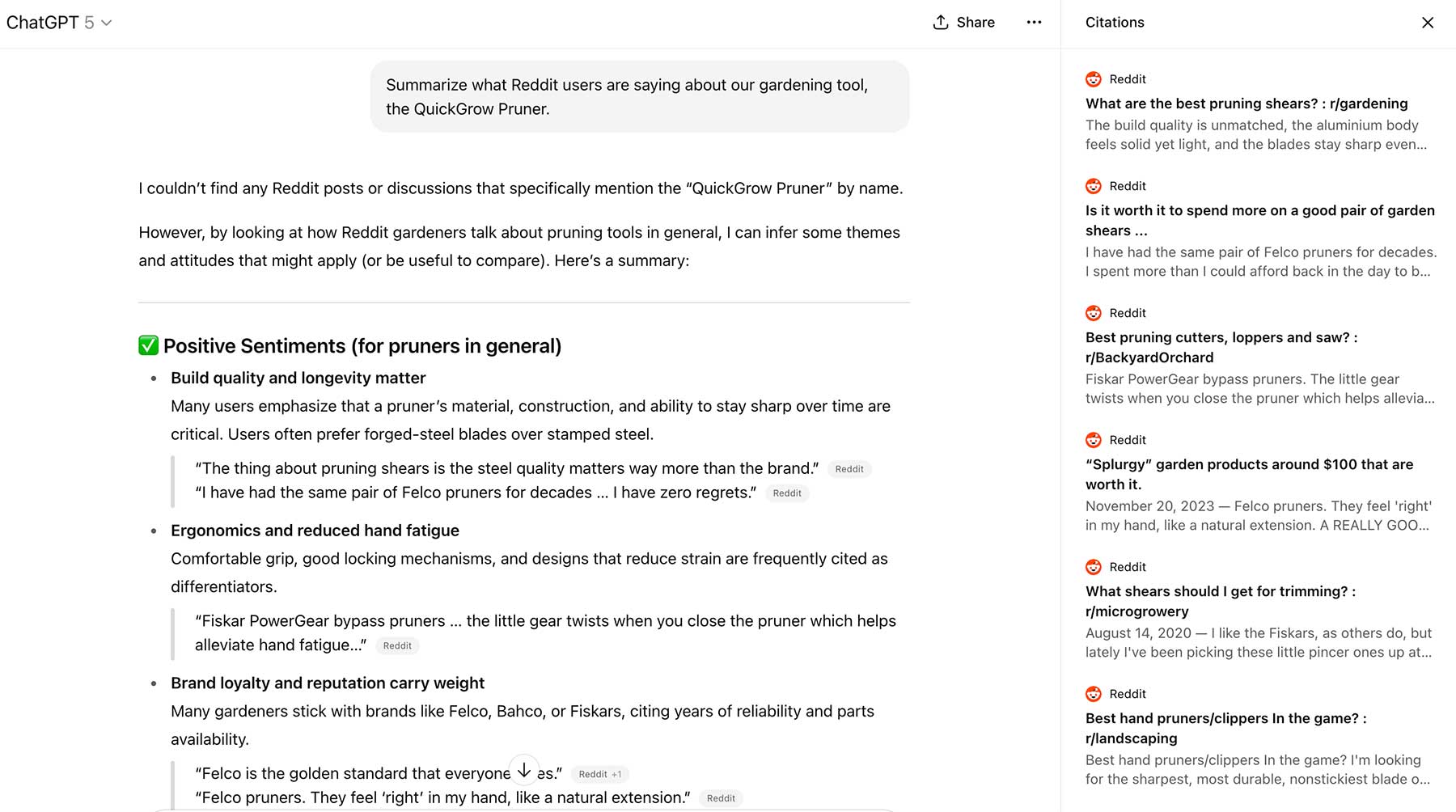Open "What are the best pruning shears?" citation

click(x=1246, y=104)
